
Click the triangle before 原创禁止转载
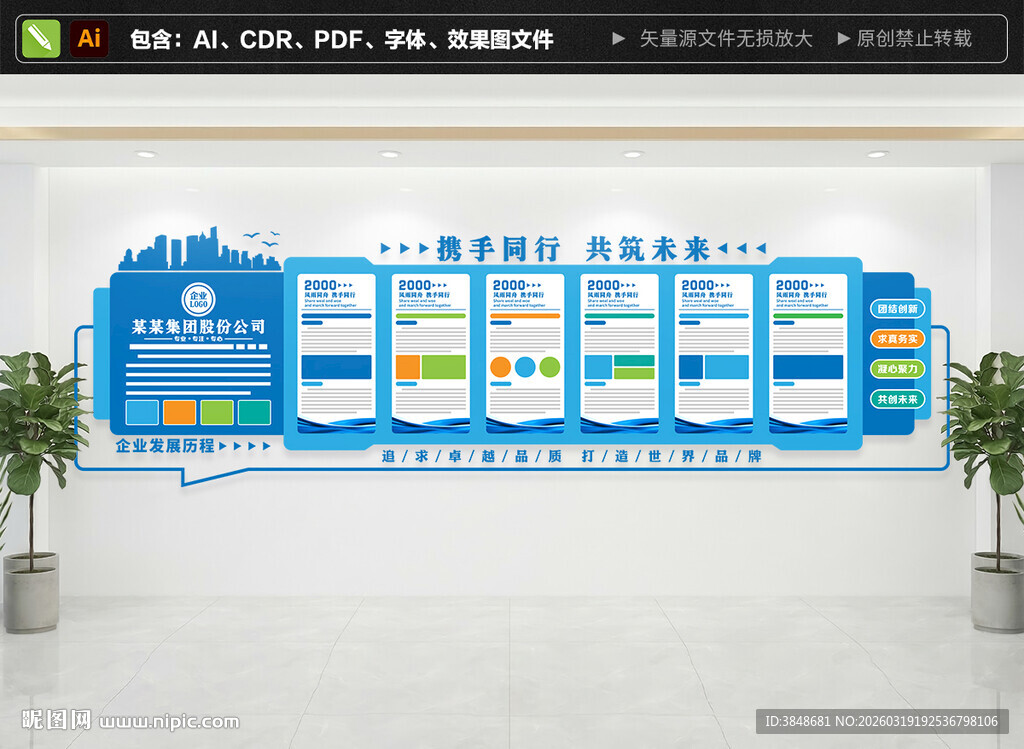[844, 39]
